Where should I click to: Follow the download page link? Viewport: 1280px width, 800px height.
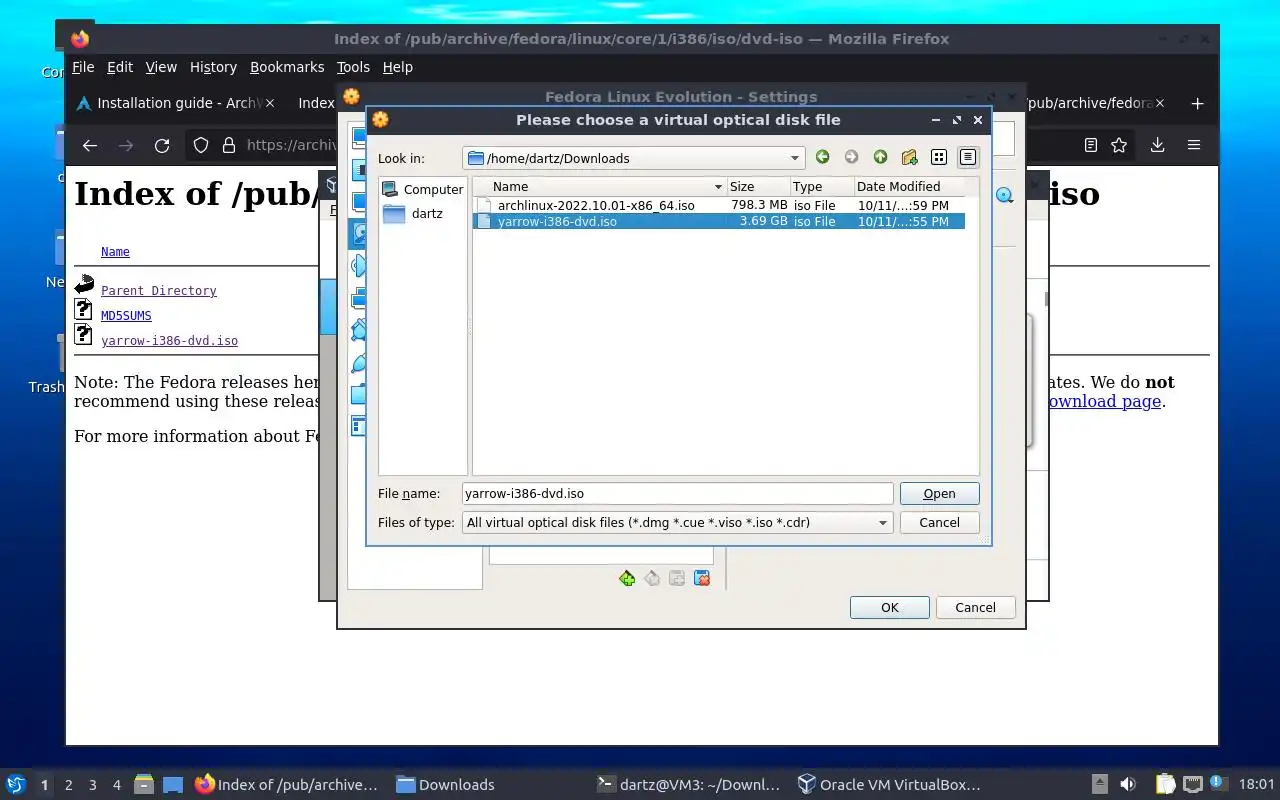coord(1103,401)
